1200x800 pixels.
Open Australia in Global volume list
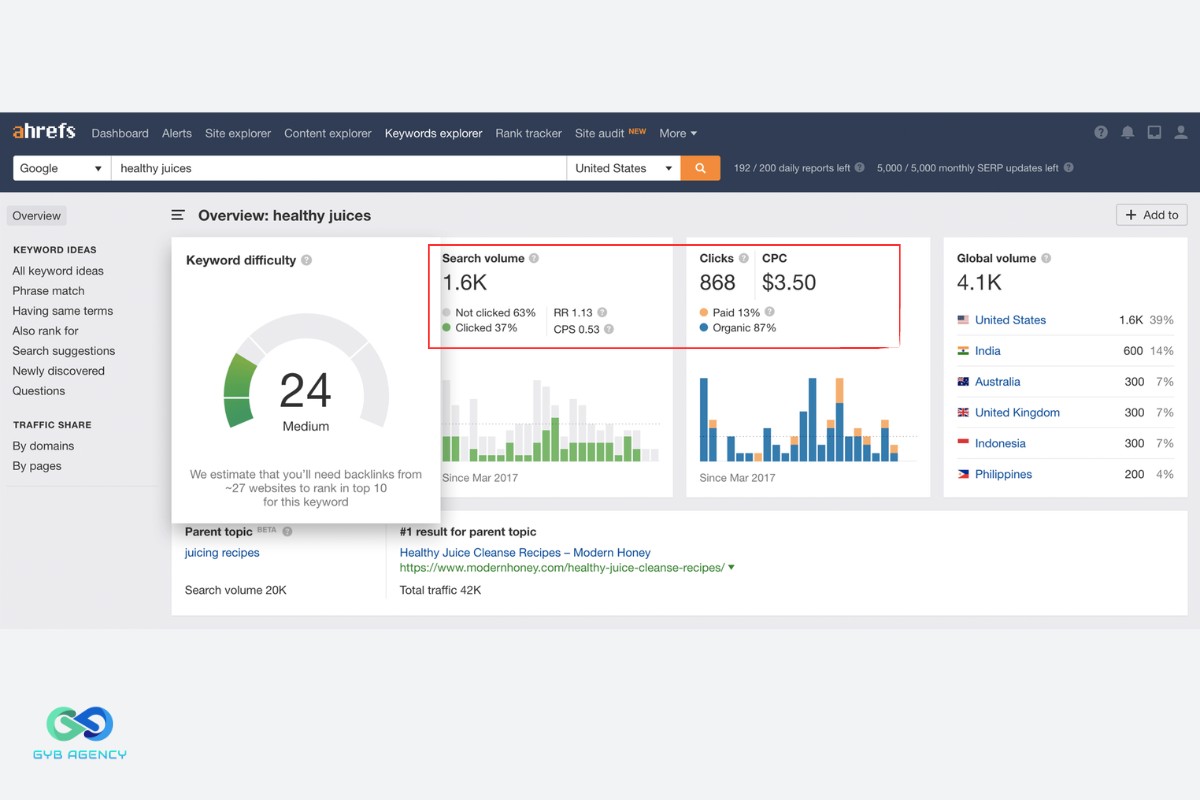tap(998, 382)
